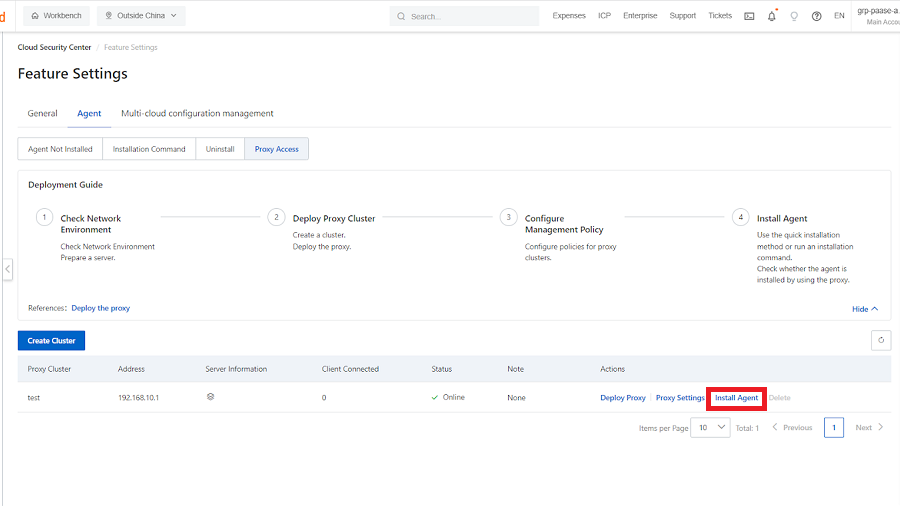Refresh the proxy cluster list

click(x=880, y=340)
